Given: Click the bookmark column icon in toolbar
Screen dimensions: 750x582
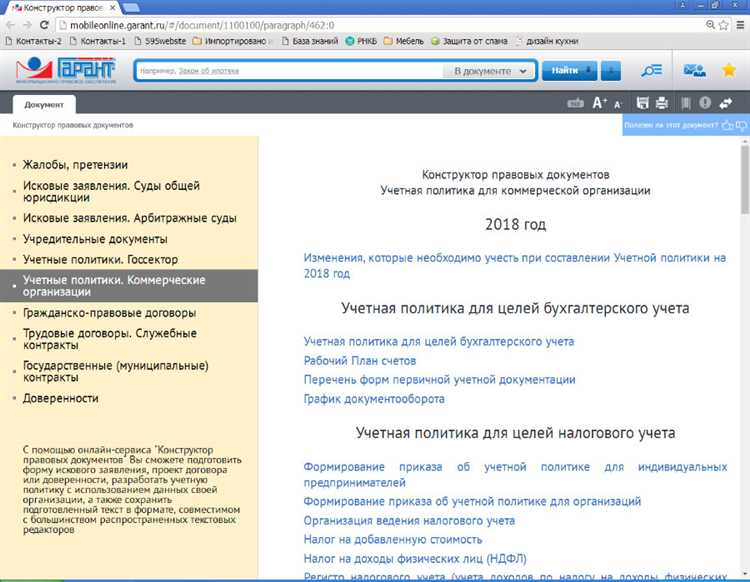Looking at the screenshot, I should [x=685, y=103].
